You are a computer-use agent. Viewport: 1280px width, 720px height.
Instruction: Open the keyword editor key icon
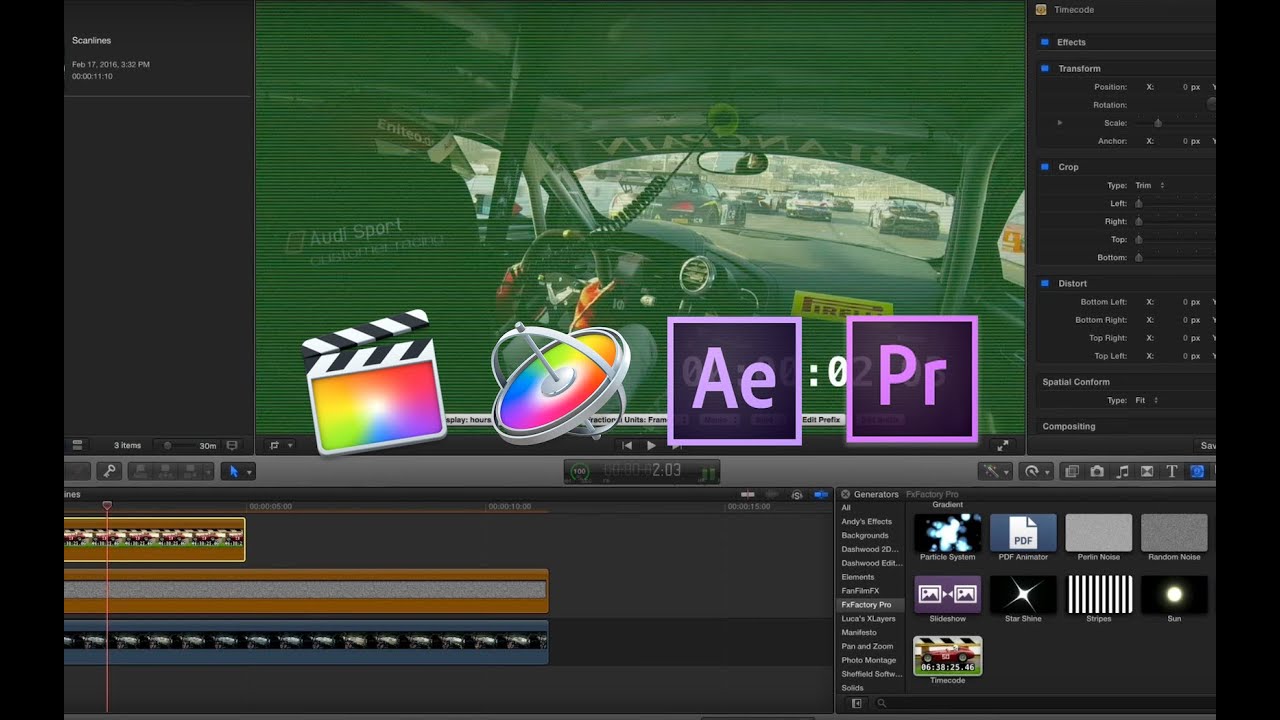(x=109, y=471)
